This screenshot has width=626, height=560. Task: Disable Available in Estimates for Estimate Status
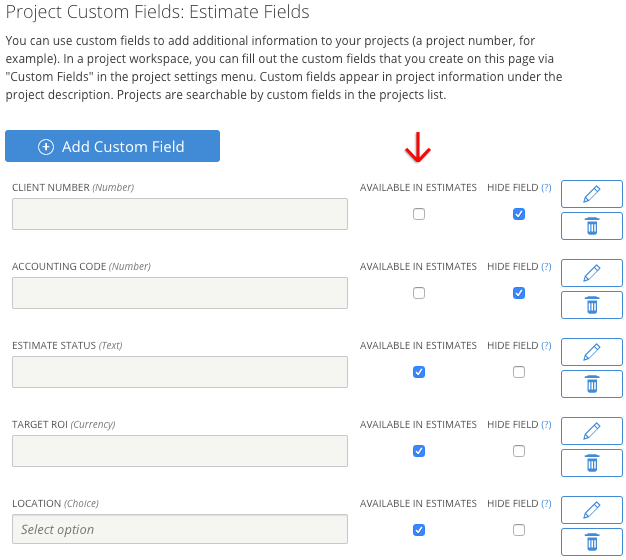419,372
